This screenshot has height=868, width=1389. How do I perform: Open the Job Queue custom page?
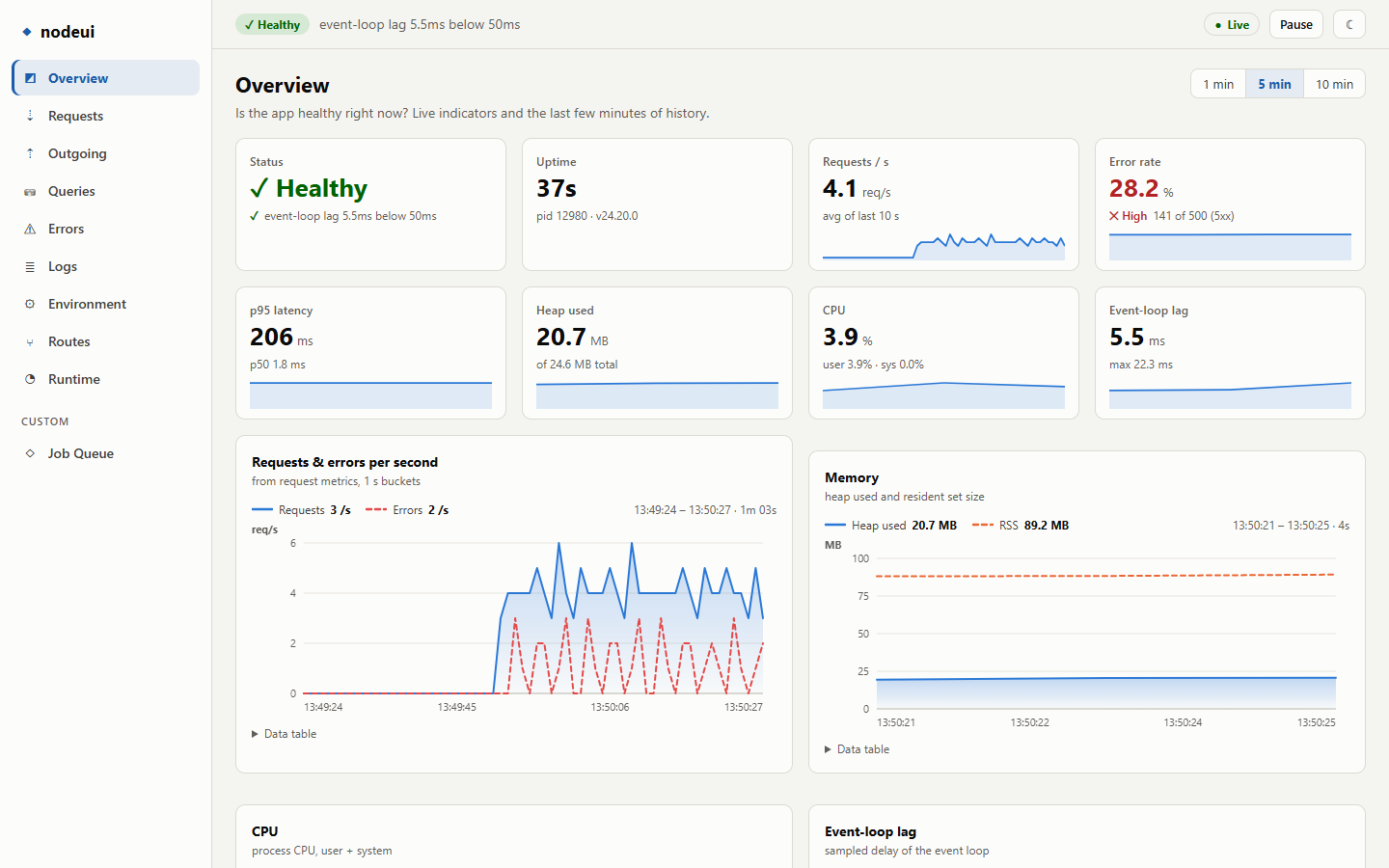click(106, 453)
